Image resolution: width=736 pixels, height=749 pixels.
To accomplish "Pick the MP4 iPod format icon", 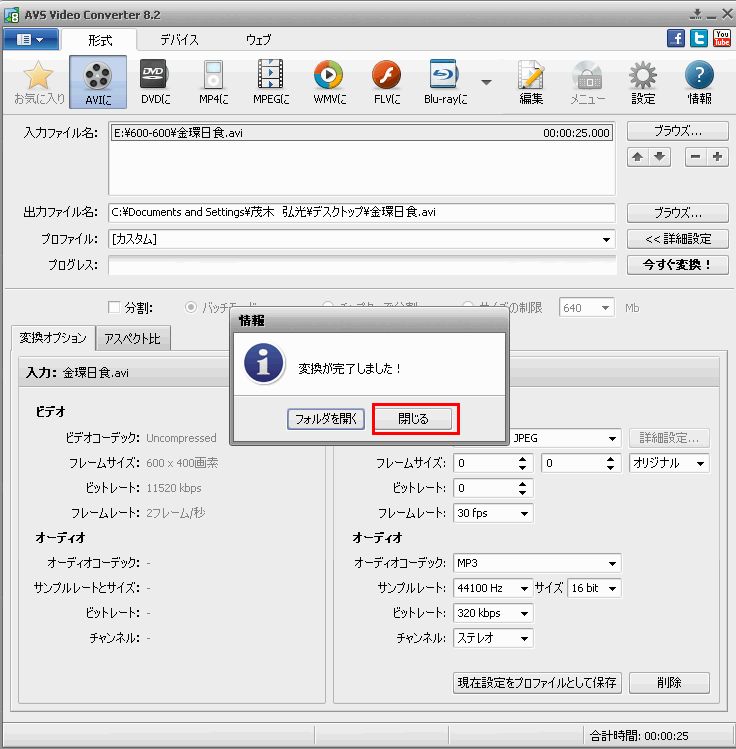I will tap(212, 81).
